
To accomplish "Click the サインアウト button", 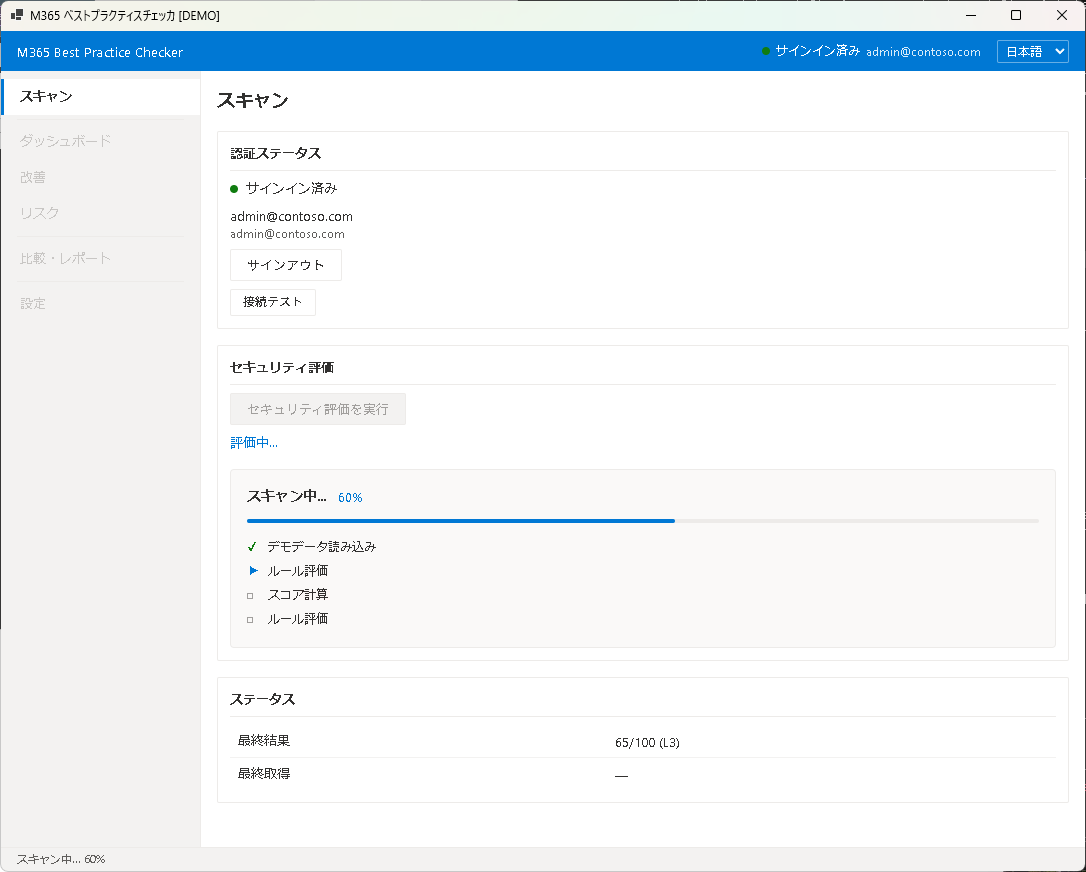I will (x=286, y=265).
